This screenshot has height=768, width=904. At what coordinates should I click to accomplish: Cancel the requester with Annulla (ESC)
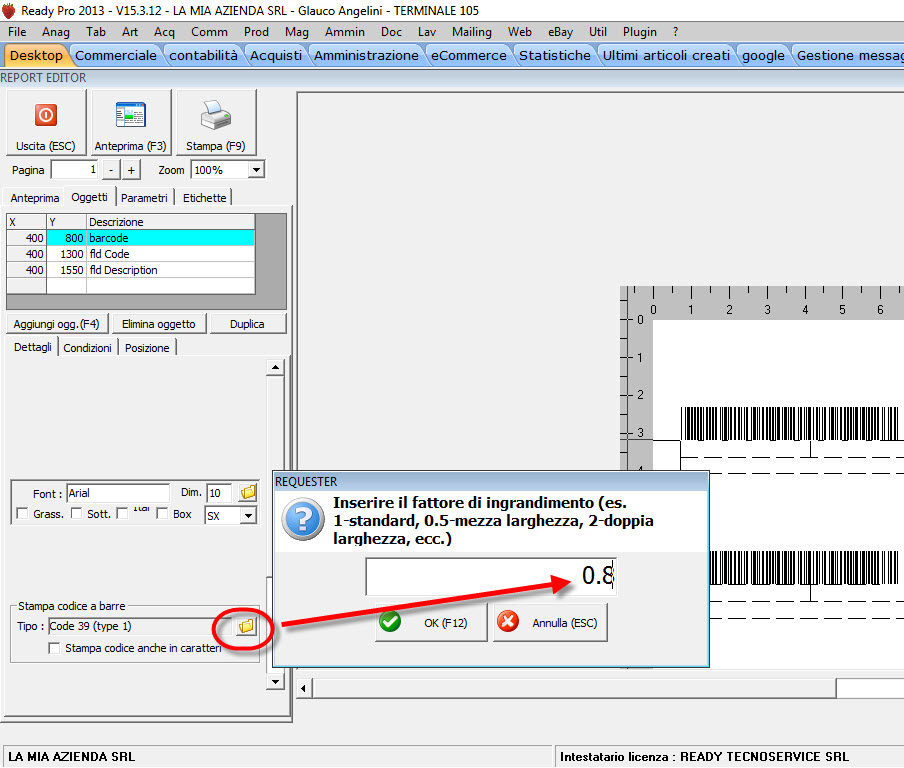pyautogui.click(x=550, y=623)
